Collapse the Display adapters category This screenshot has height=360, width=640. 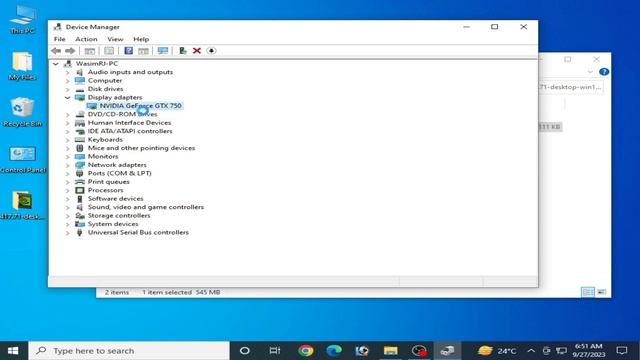coord(68,98)
